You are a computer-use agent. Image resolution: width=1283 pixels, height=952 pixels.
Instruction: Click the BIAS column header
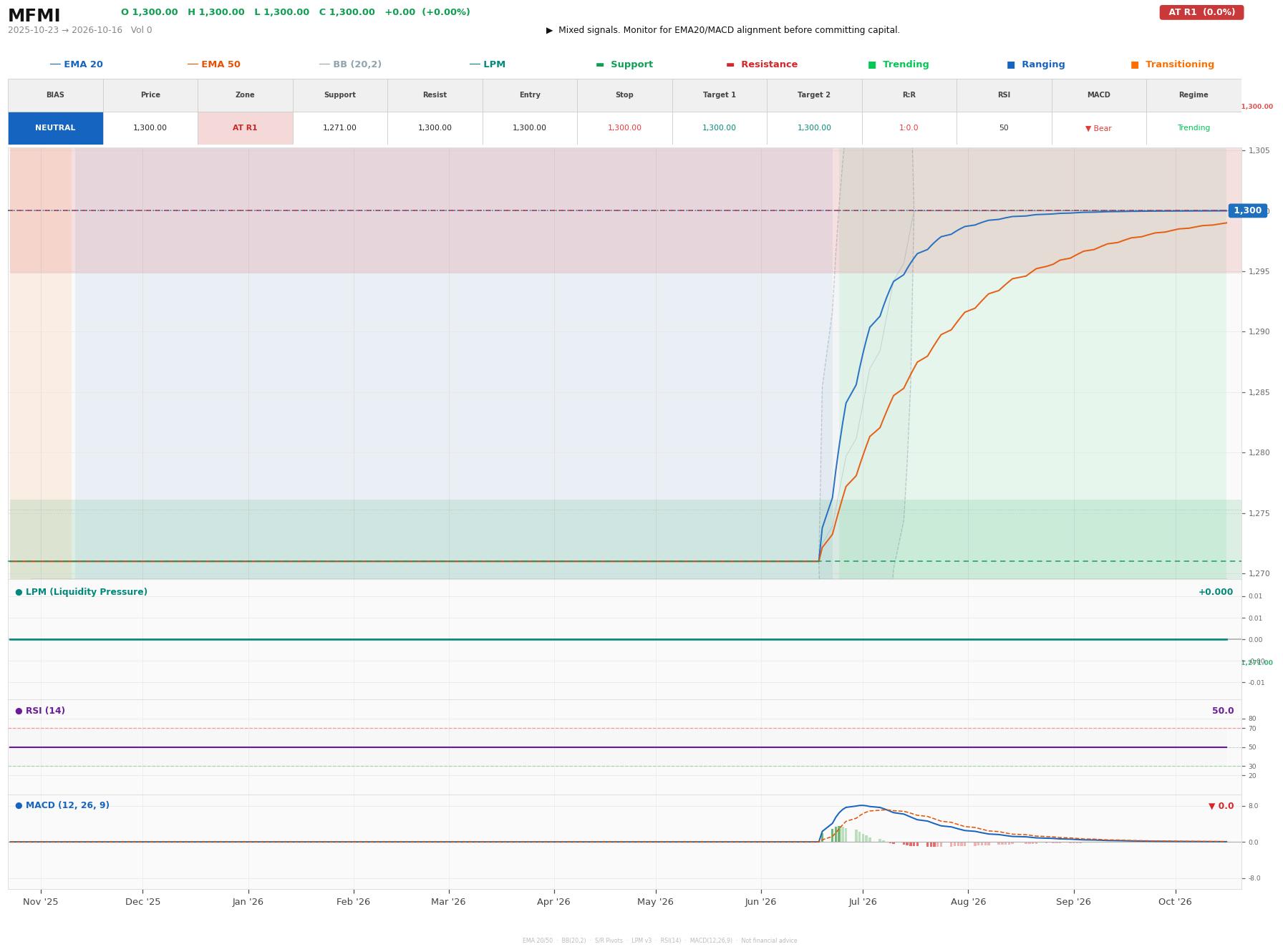point(55,95)
